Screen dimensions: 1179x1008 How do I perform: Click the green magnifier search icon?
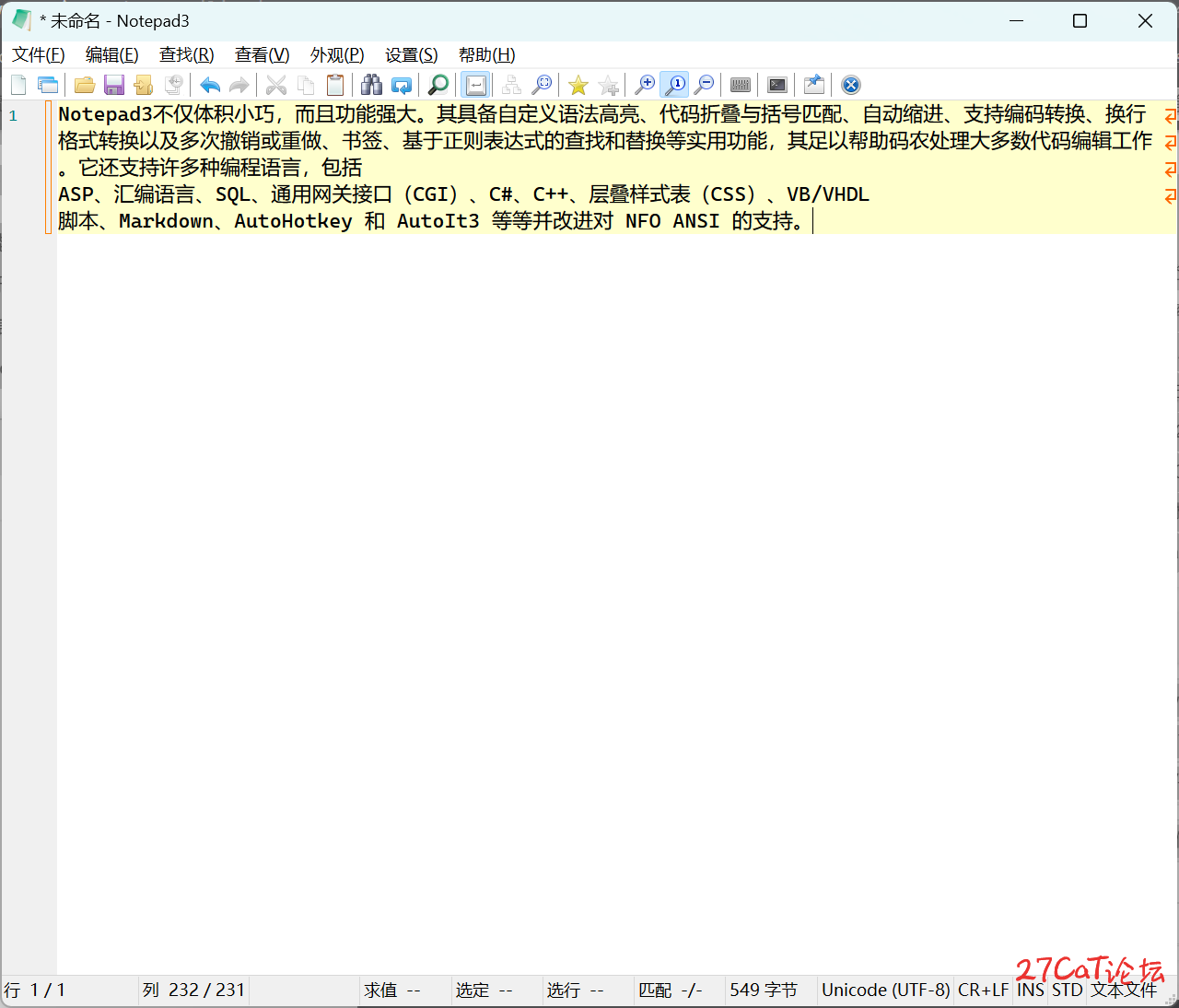[438, 86]
